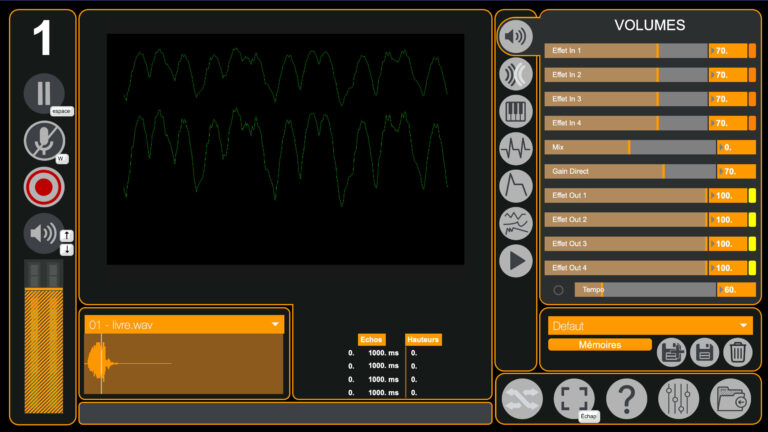This screenshot has width=768, height=432.
Task: Pause playback with the pause button
Action: 43,93
